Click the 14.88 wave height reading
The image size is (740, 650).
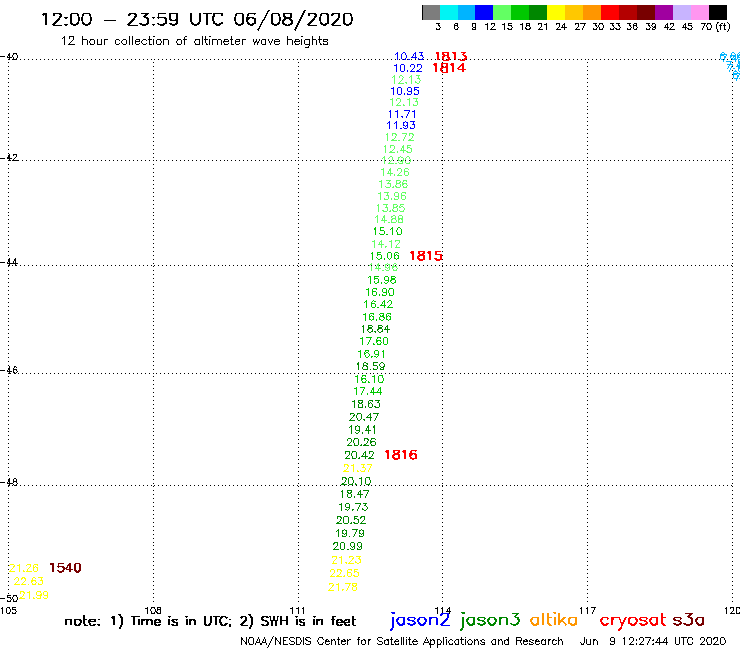(x=389, y=219)
